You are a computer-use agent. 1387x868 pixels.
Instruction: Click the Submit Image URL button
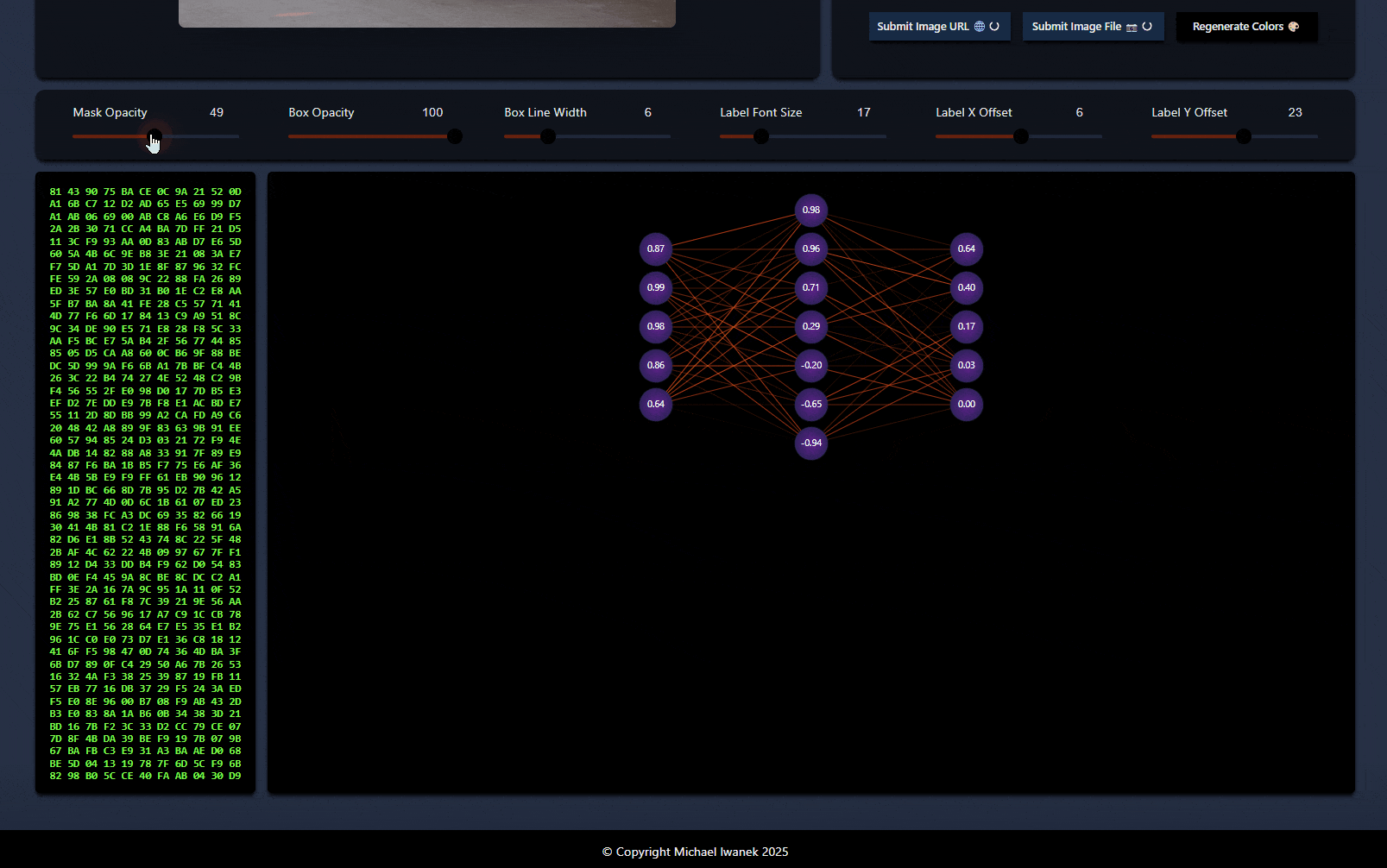click(x=939, y=27)
